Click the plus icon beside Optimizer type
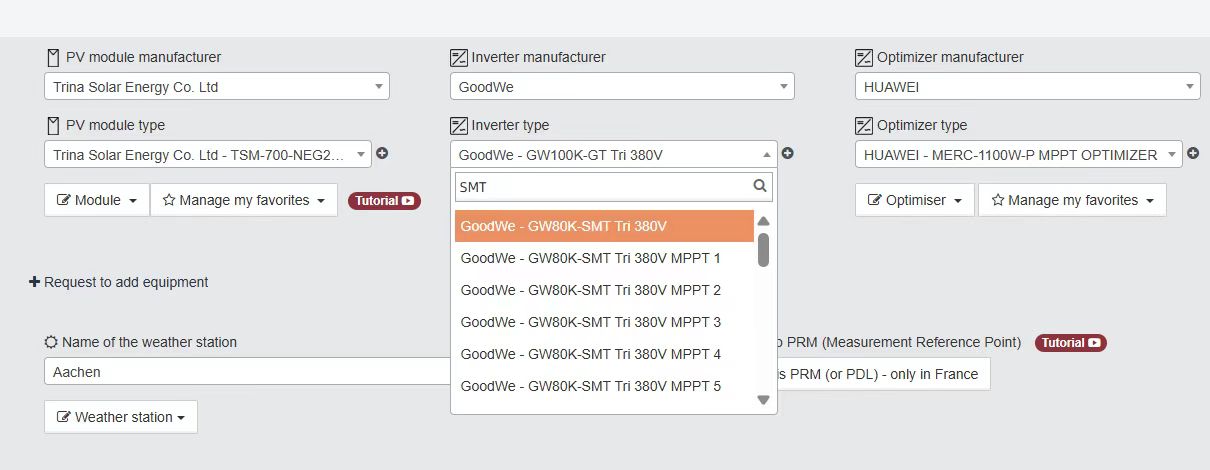1210x470 pixels. pos(1193,154)
